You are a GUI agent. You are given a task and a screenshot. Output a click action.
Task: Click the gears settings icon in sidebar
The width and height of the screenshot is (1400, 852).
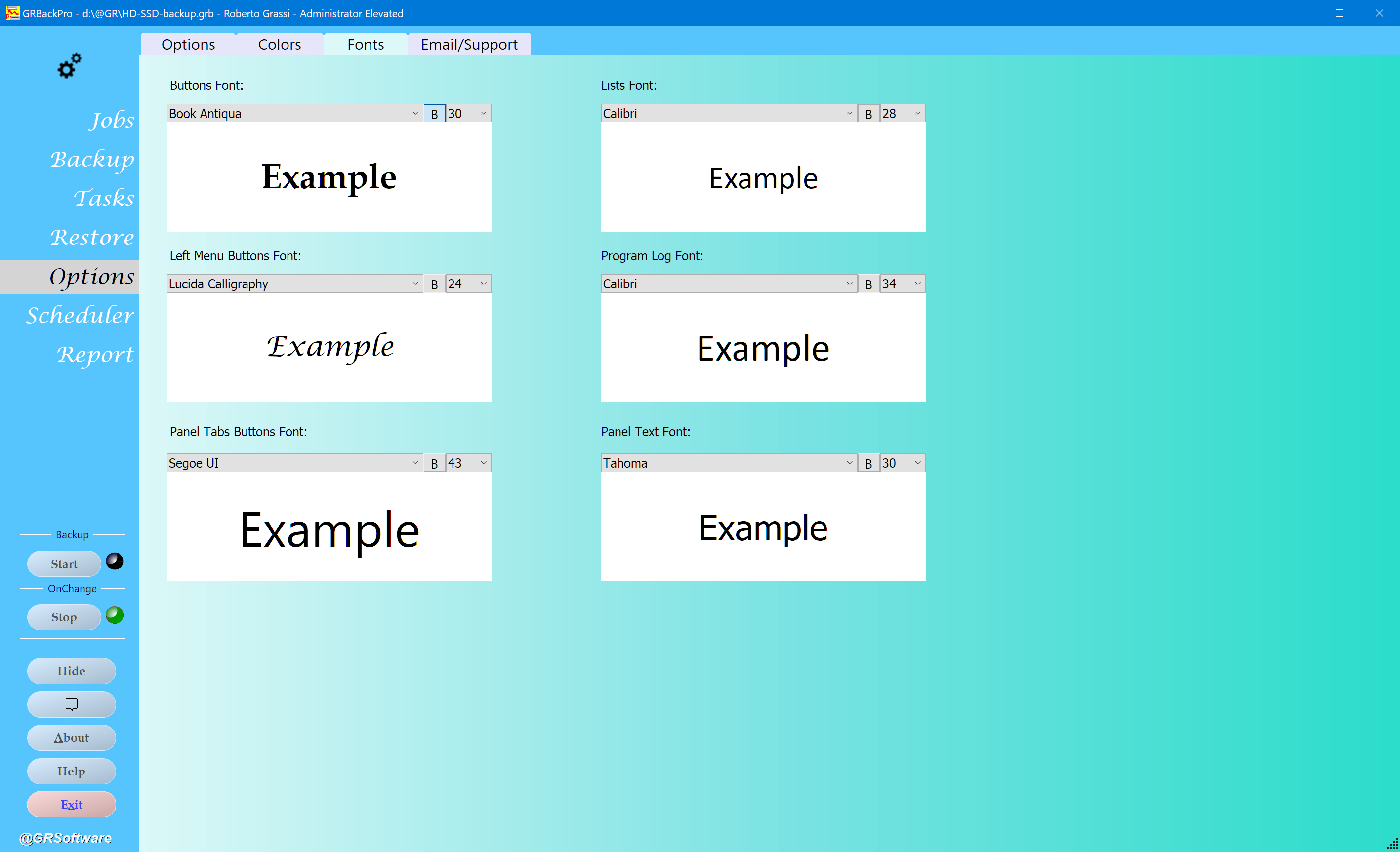[69, 67]
